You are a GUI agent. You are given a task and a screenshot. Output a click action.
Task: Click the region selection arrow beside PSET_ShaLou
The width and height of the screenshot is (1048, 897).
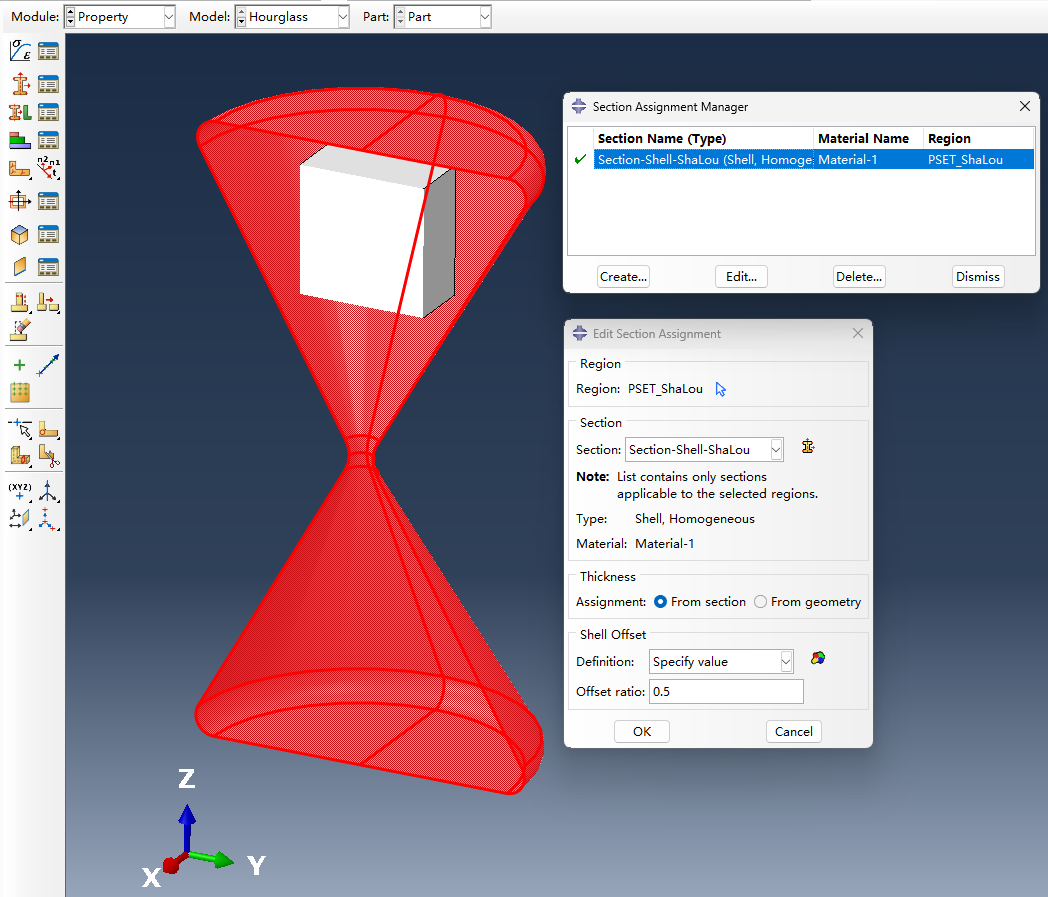(720, 389)
